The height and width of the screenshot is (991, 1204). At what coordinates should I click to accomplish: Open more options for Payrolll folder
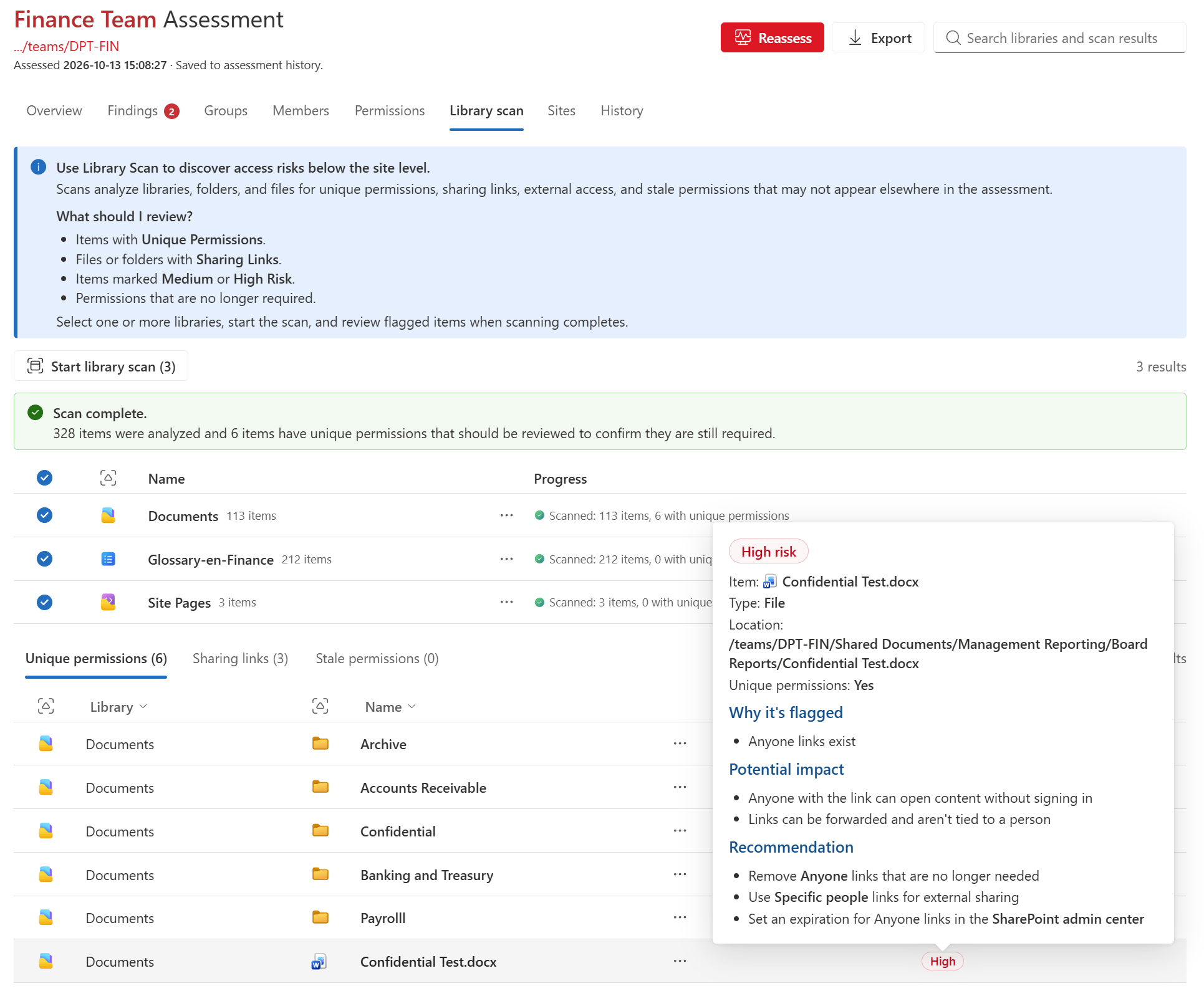coord(680,917)
